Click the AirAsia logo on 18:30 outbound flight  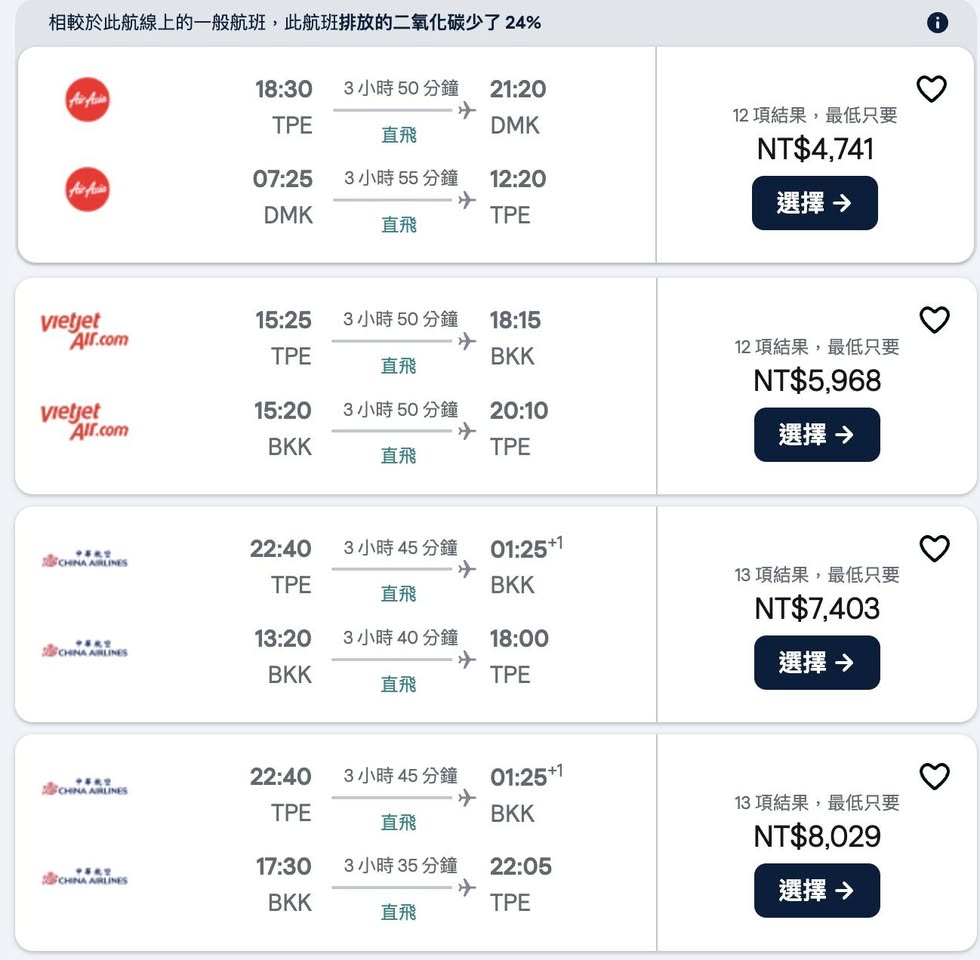coord(88,100)
